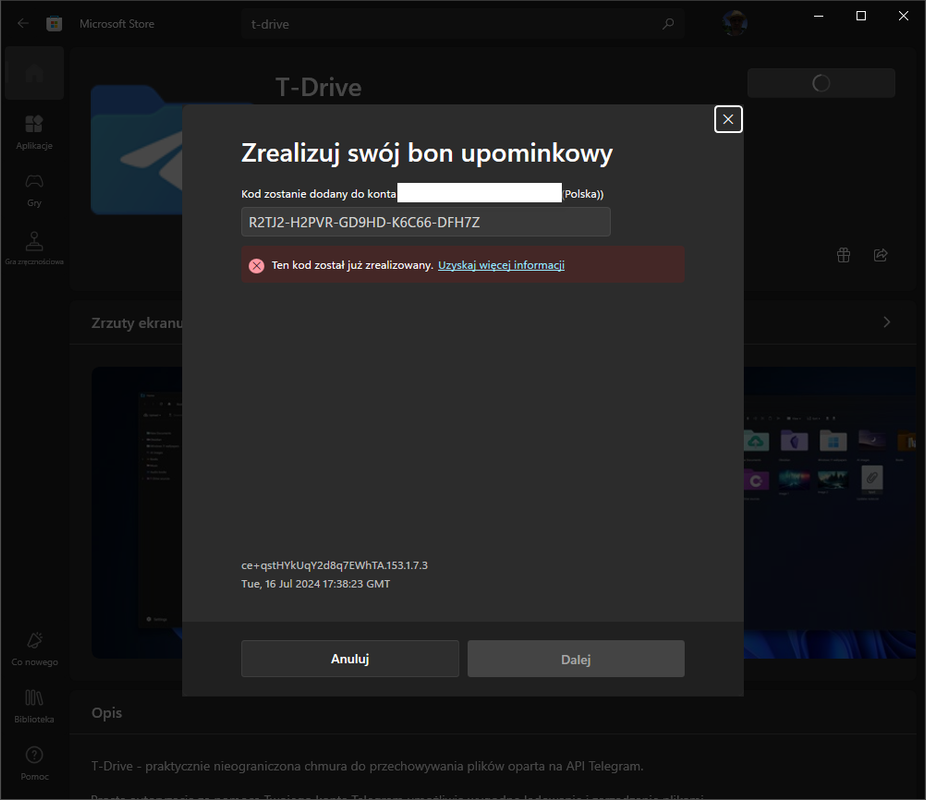
Task: Click 'Ten kod został już zrealizowany' message
Action: [353, 265]
